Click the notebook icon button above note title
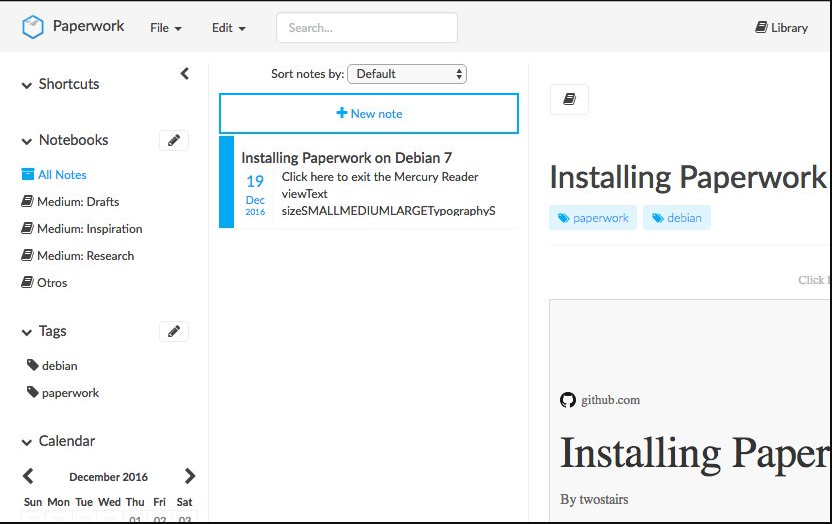The image size is (832, 524). pos(569,99)
